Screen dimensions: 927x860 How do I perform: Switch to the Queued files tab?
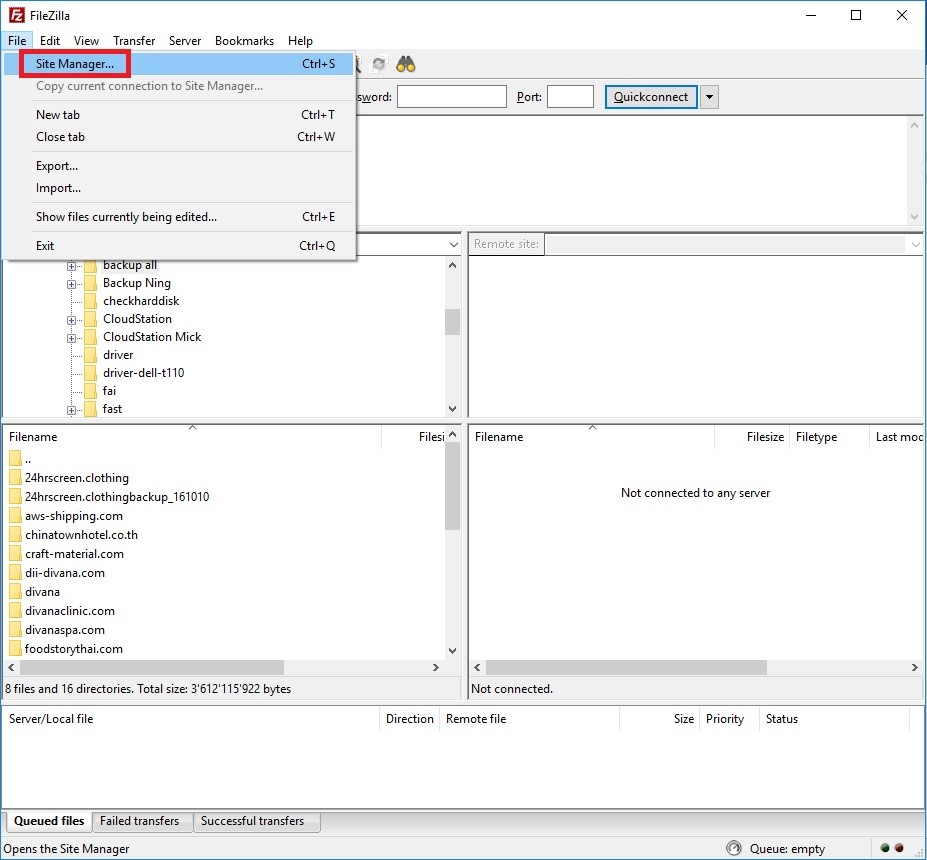click(x=49, y=821)
